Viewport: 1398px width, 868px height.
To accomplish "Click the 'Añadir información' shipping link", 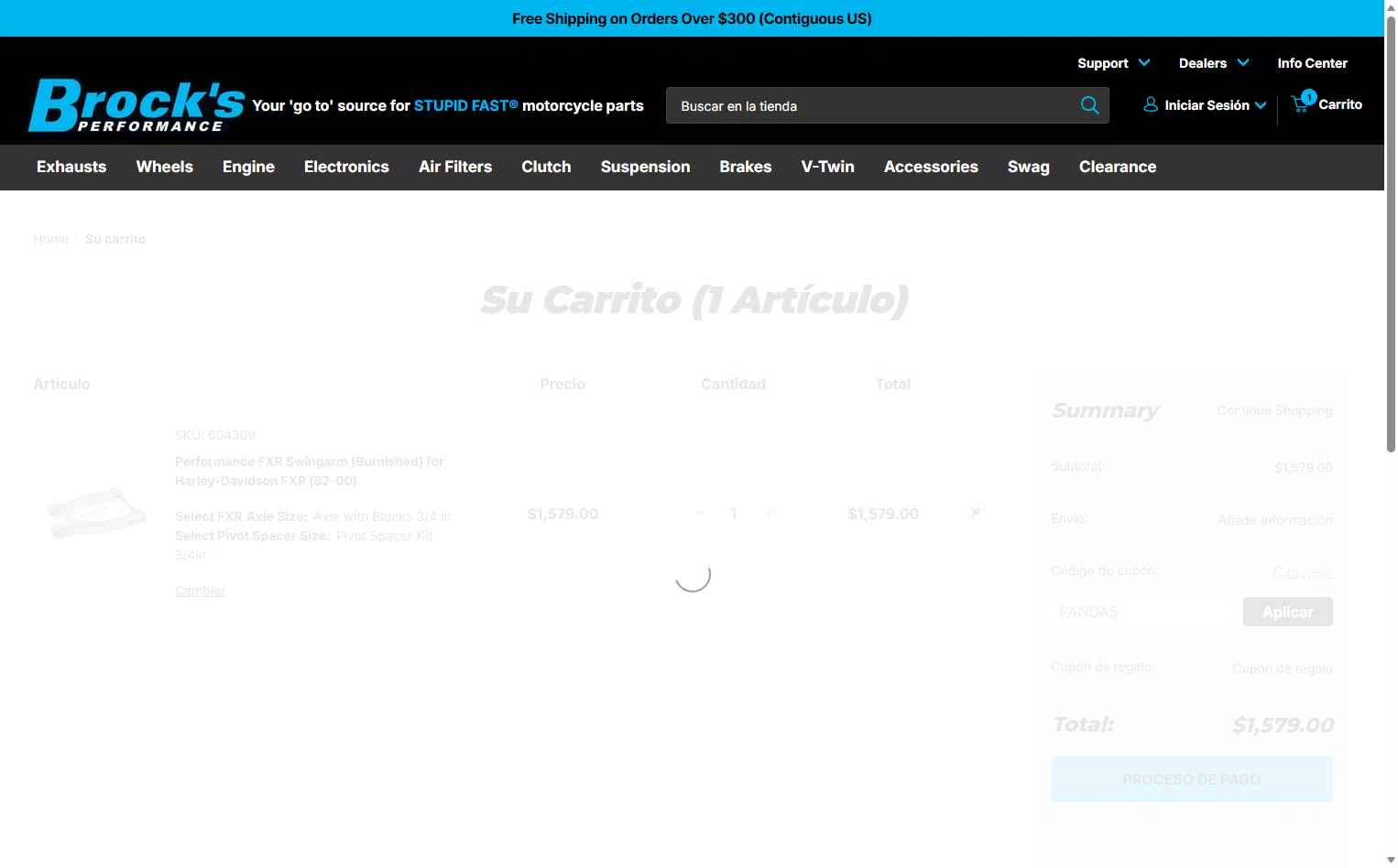I will (x=1275, y=520).
